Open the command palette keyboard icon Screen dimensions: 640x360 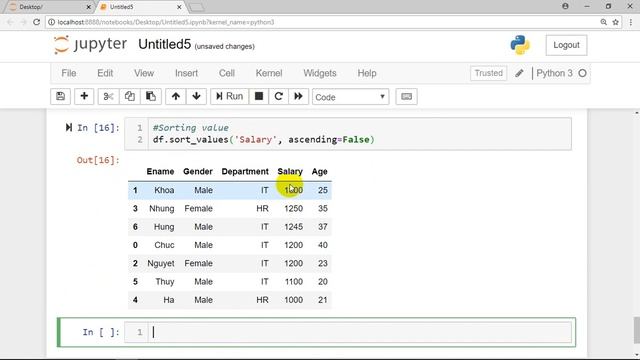[406, 96]
